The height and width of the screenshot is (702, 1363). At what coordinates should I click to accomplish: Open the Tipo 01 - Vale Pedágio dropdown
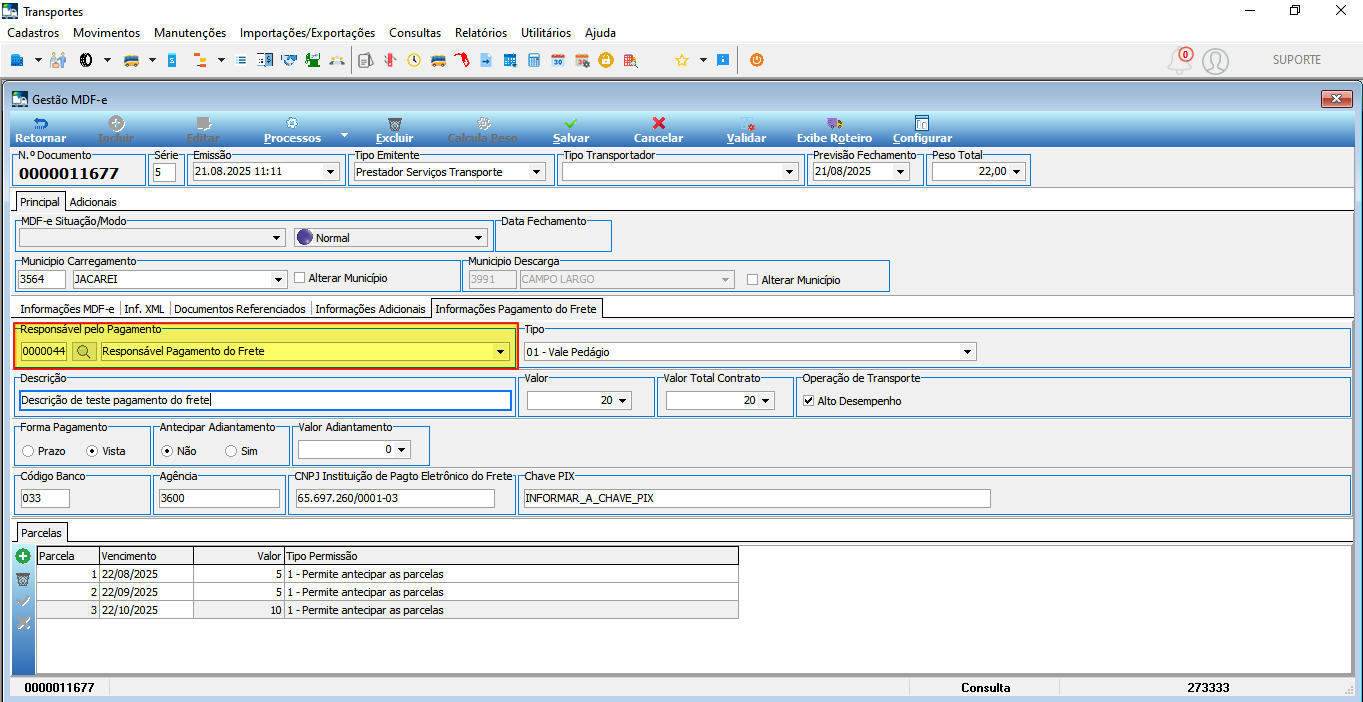click(x=967, y=351)
